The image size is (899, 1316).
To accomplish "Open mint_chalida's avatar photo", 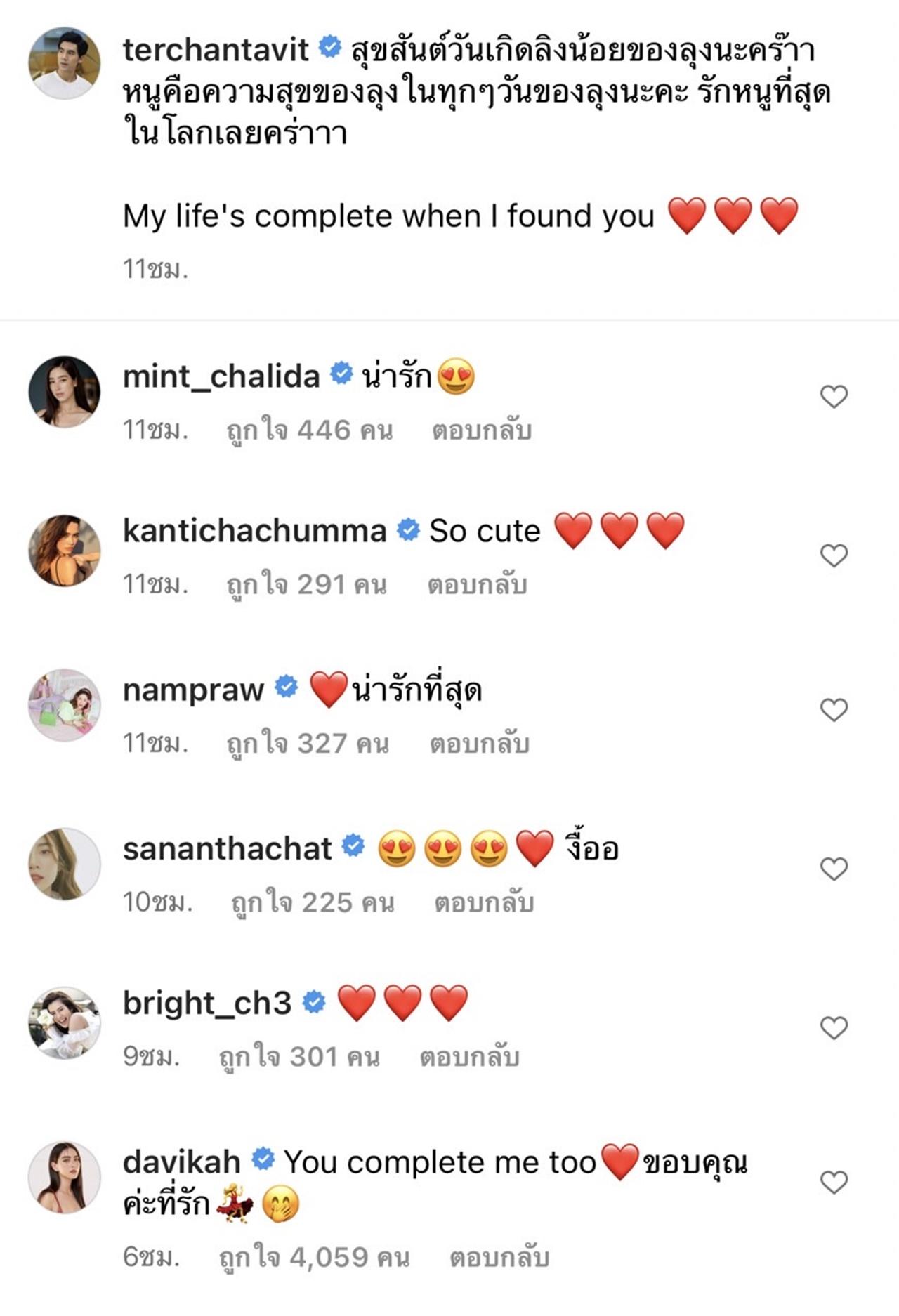I will point(64,391).
